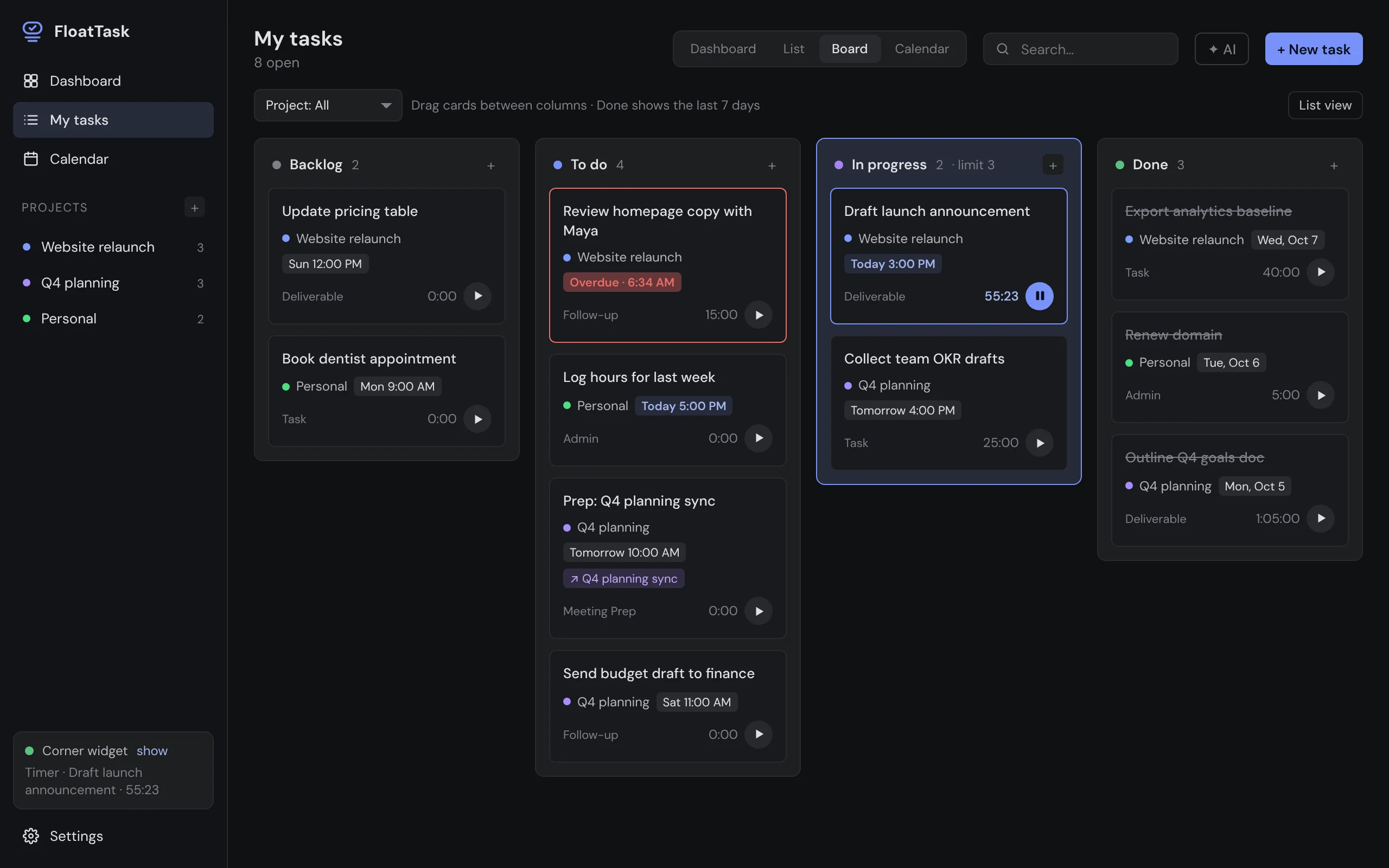Start timer on Book dentist appointment card
This screenshot has height=868, width=1389.
[x=477, y=419]
